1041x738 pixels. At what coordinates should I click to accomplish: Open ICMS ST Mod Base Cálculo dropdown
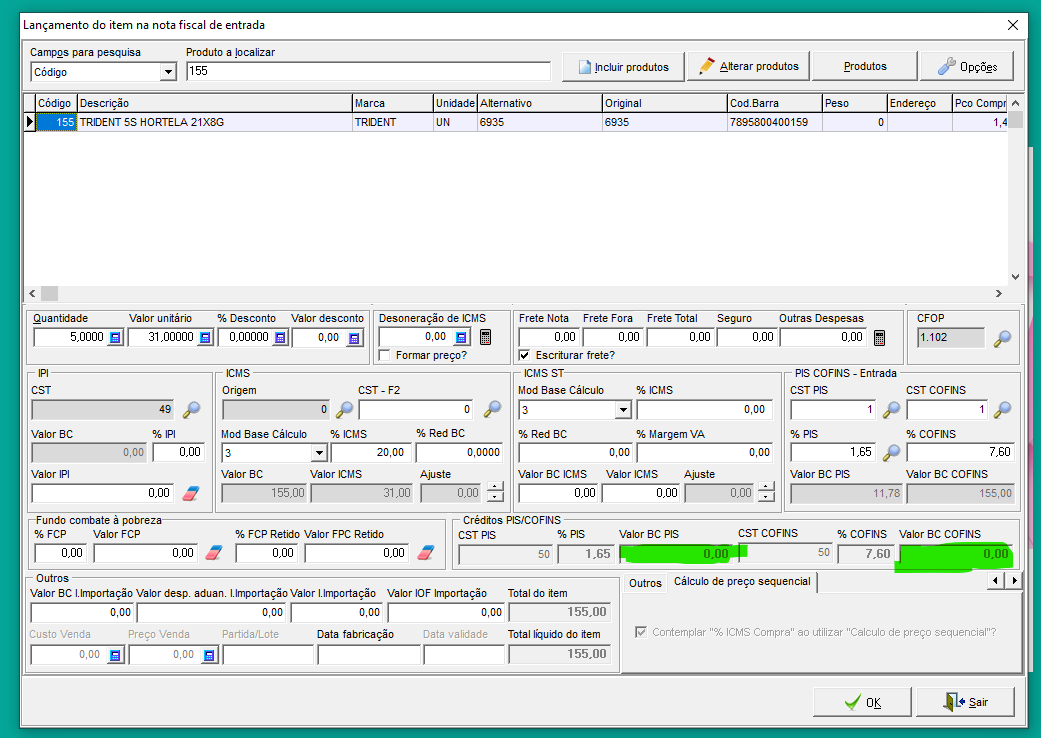(x=623, y=409)
